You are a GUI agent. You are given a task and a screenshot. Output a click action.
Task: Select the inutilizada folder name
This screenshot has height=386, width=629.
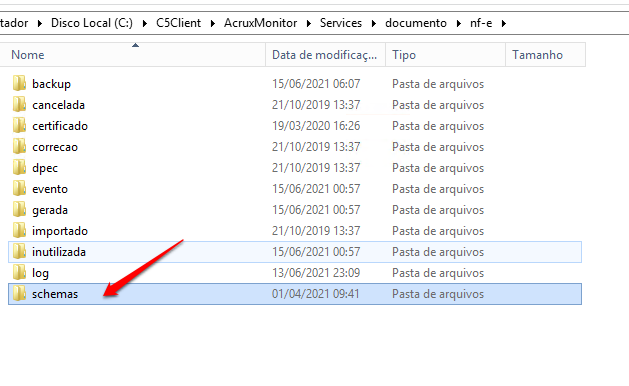59,252
